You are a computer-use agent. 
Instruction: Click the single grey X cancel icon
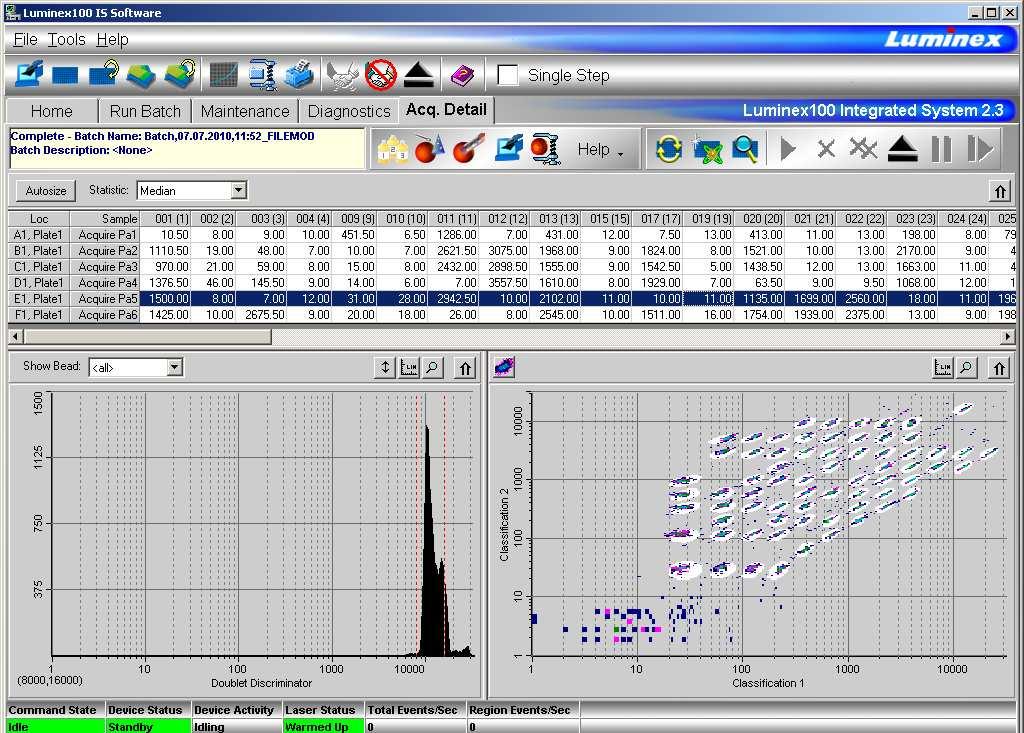[x=826, y=149]
